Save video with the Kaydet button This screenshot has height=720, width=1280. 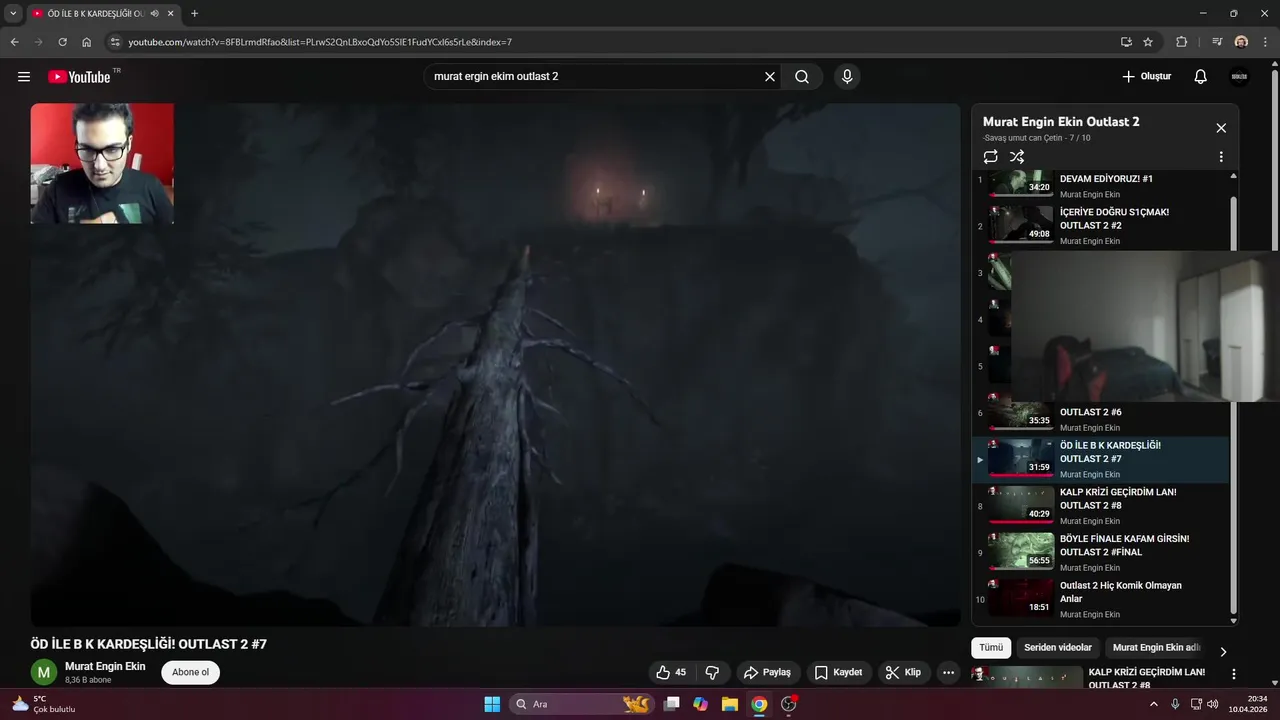coord(838,673)
